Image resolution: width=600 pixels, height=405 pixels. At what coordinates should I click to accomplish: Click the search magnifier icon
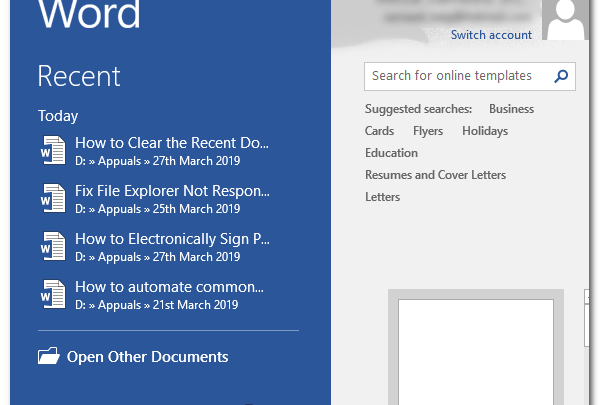(x=561, y=76)
